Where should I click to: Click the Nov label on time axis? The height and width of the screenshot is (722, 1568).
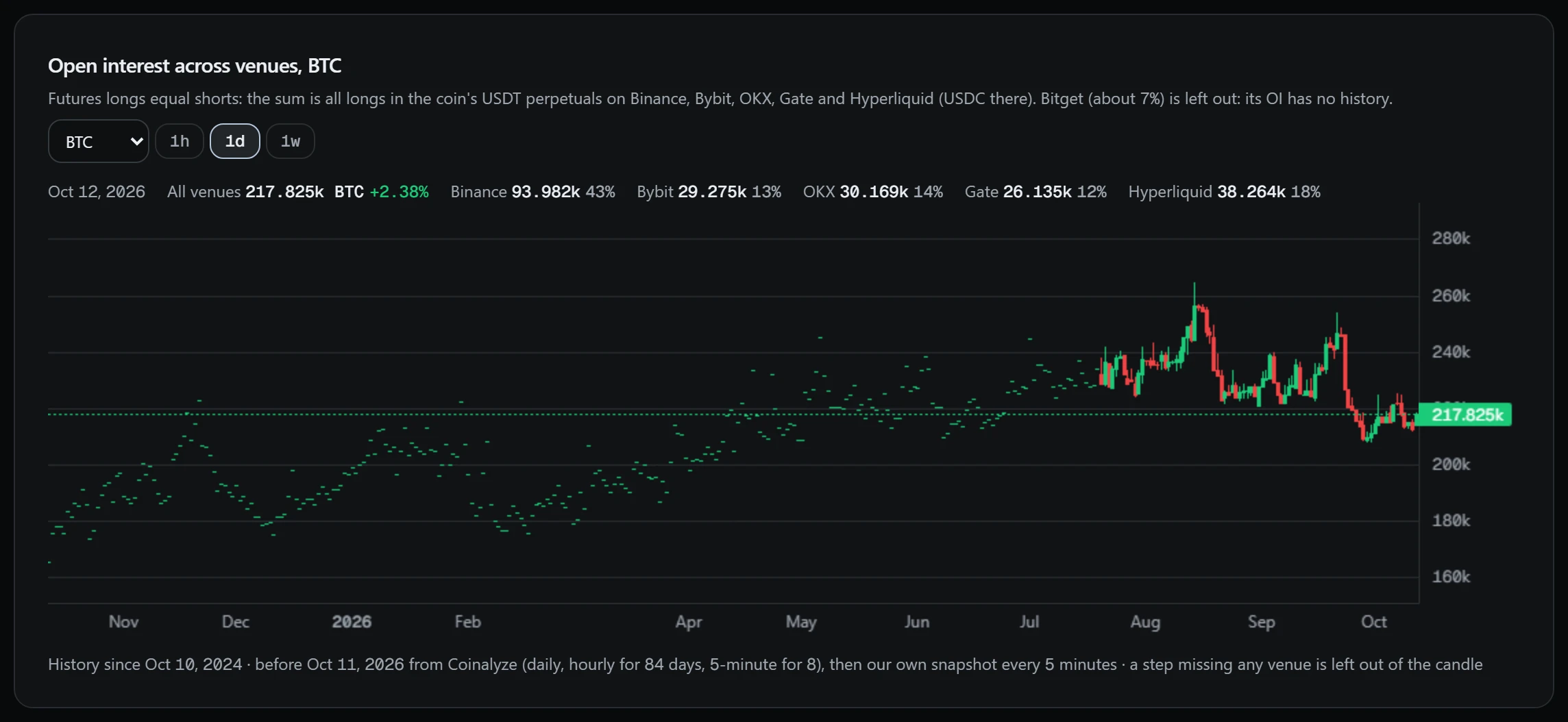[x=123, y=622]
